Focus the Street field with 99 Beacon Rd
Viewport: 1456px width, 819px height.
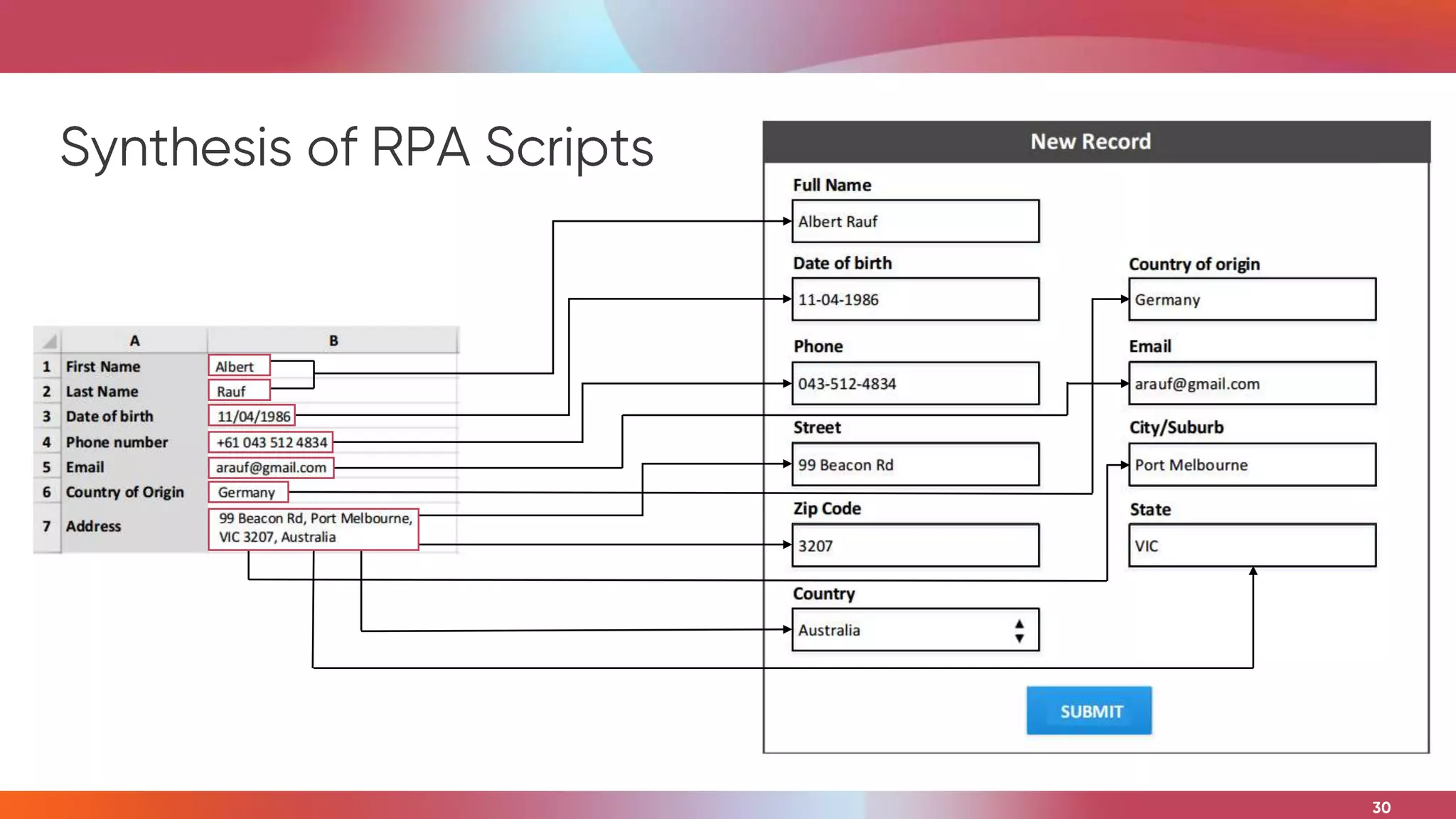point(915,465)
